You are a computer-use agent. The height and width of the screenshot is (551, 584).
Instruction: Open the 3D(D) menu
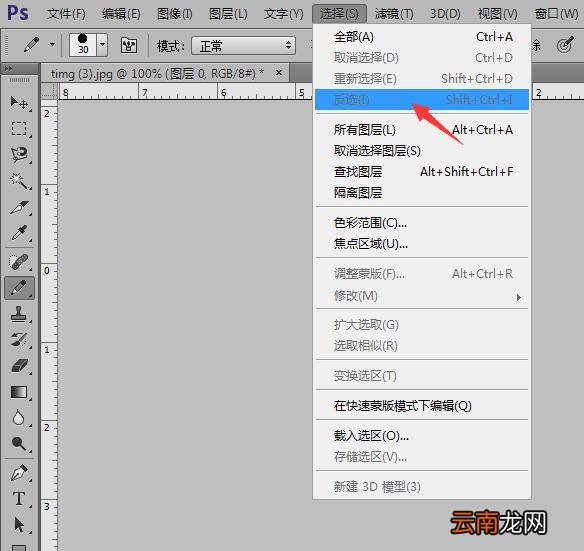[445, 14]
